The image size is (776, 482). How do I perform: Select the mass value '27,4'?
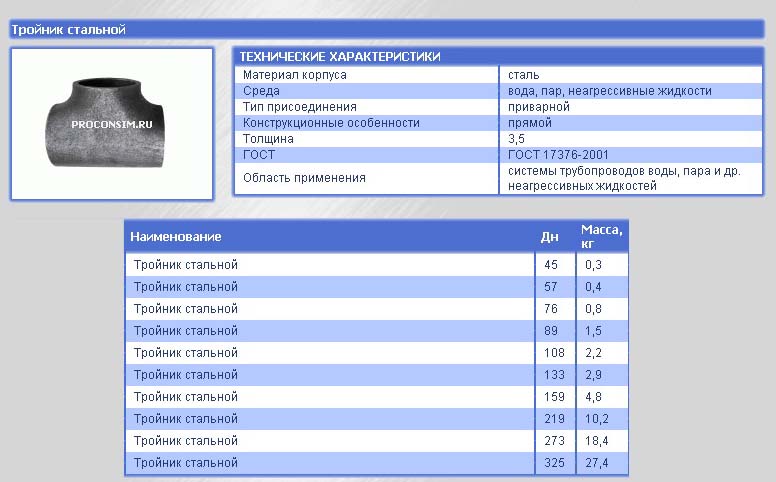click(597, 463)
